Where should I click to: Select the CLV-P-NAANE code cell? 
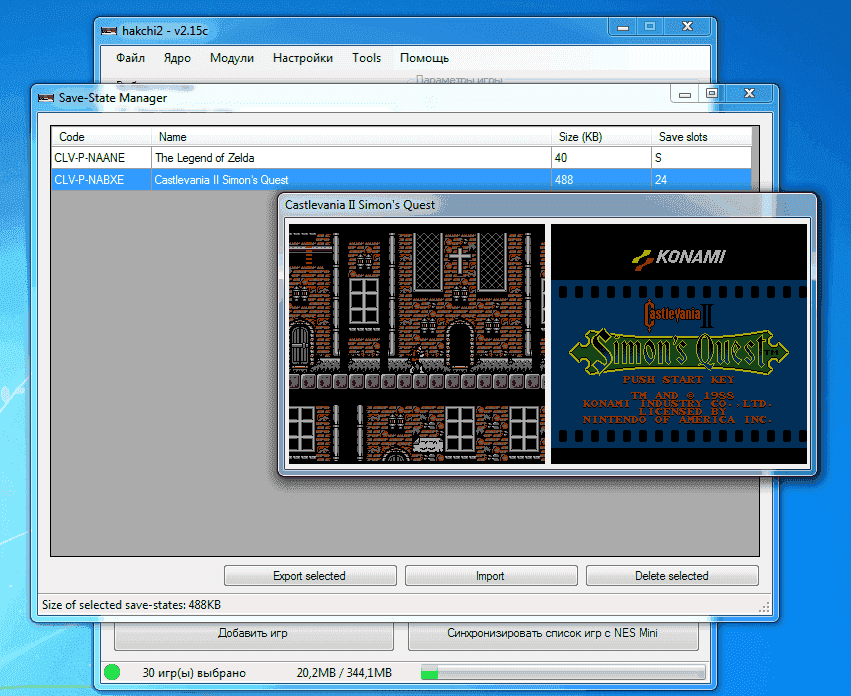(101, 158)
